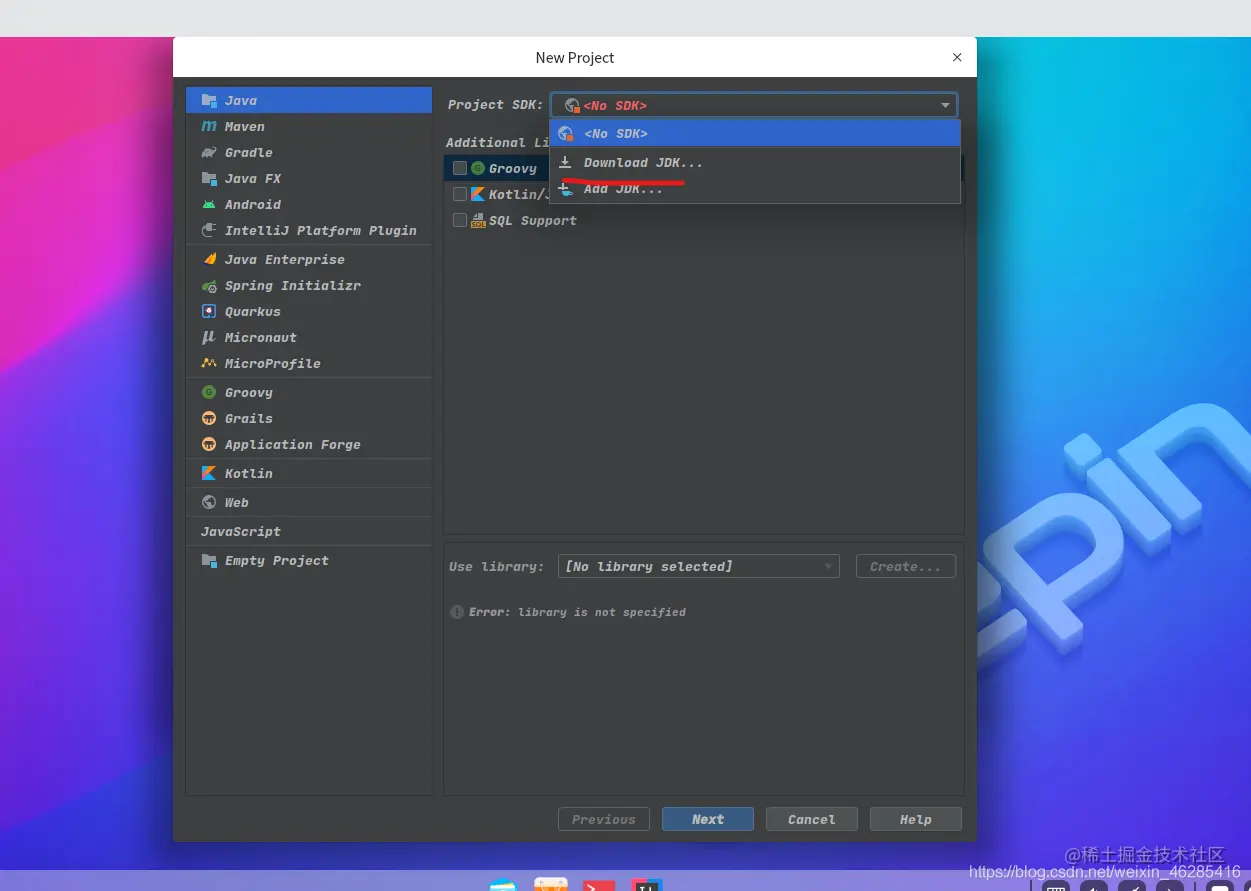Open the Project SDK dropdown
Screen dimensions: 1251x891
click(754, 105)
